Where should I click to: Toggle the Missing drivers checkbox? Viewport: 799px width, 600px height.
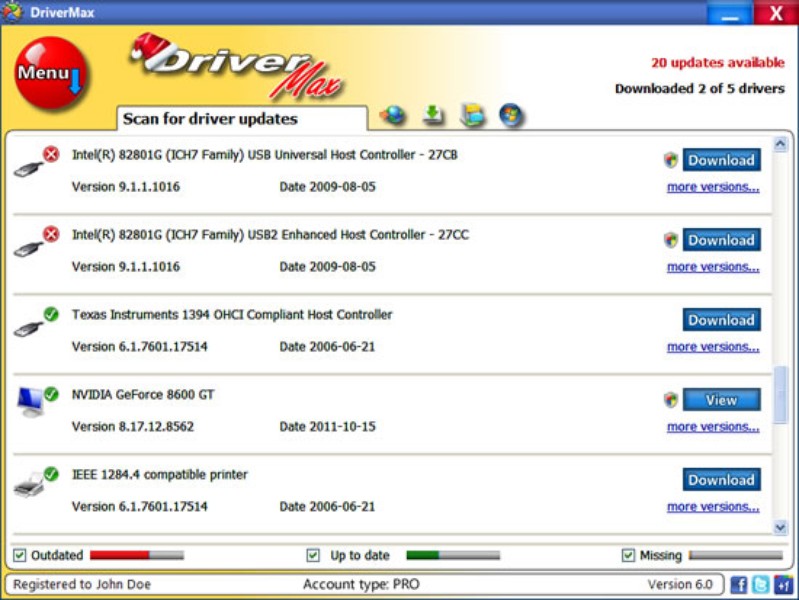(x=628, y=555)
